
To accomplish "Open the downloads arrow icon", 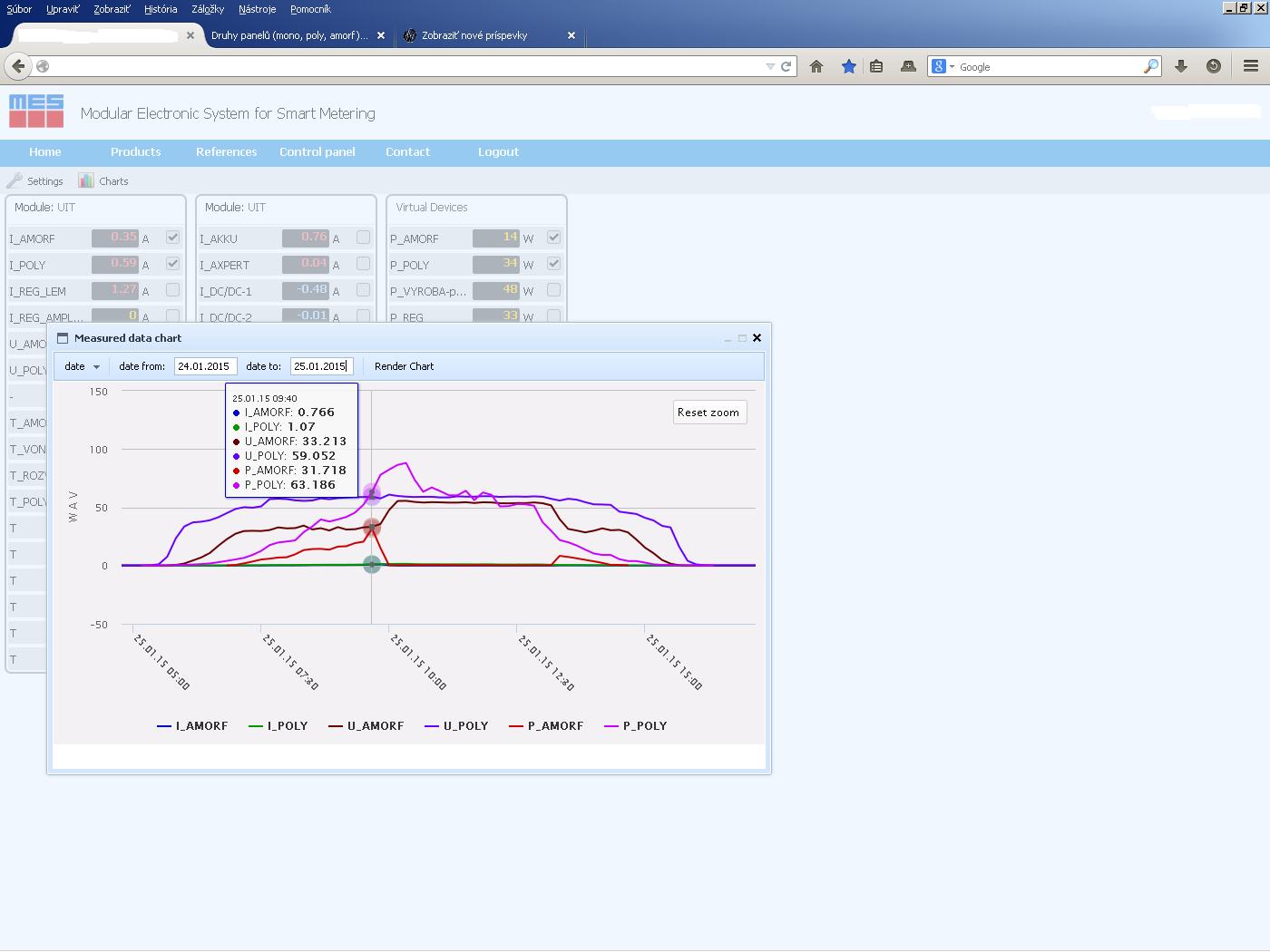I will point(1181,66).
